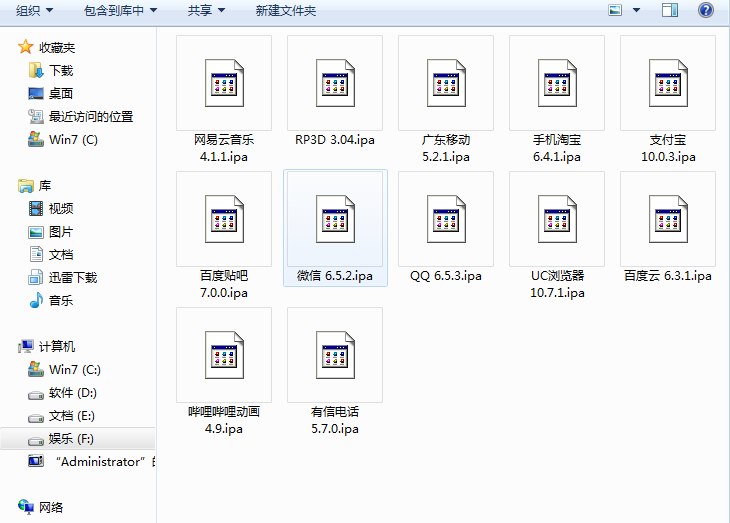Open drive 文档 (E:)
730x523 pixels.
(72, 416)
